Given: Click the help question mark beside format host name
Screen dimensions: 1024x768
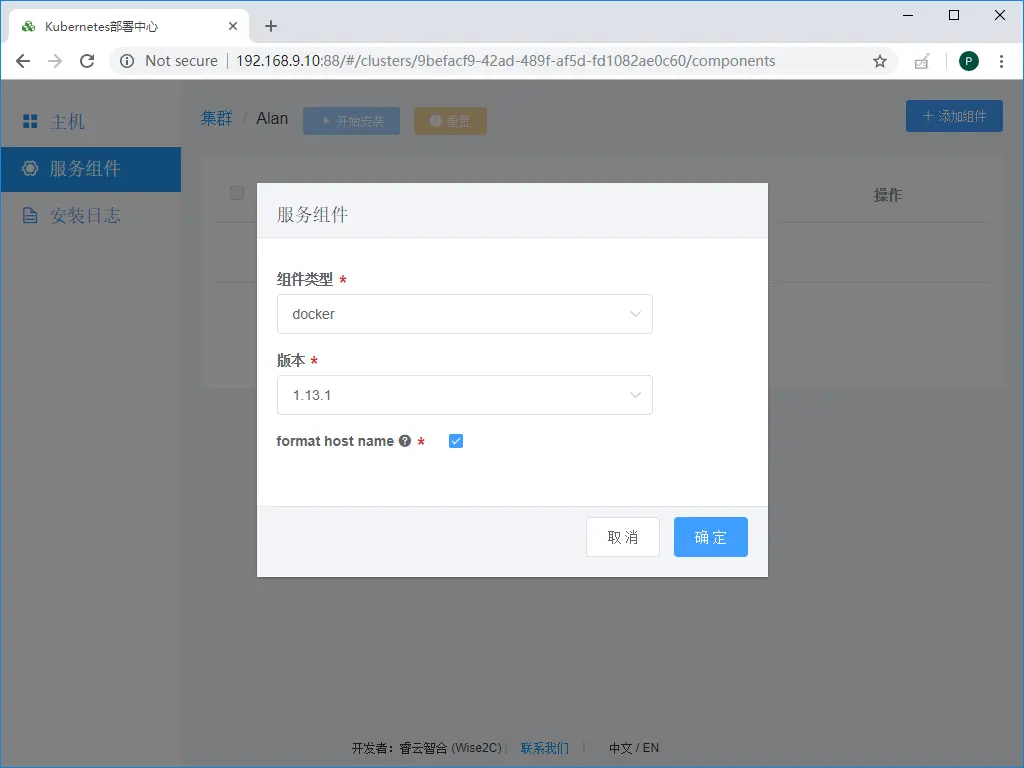Looking at the screenshot, I should point(405,441).
